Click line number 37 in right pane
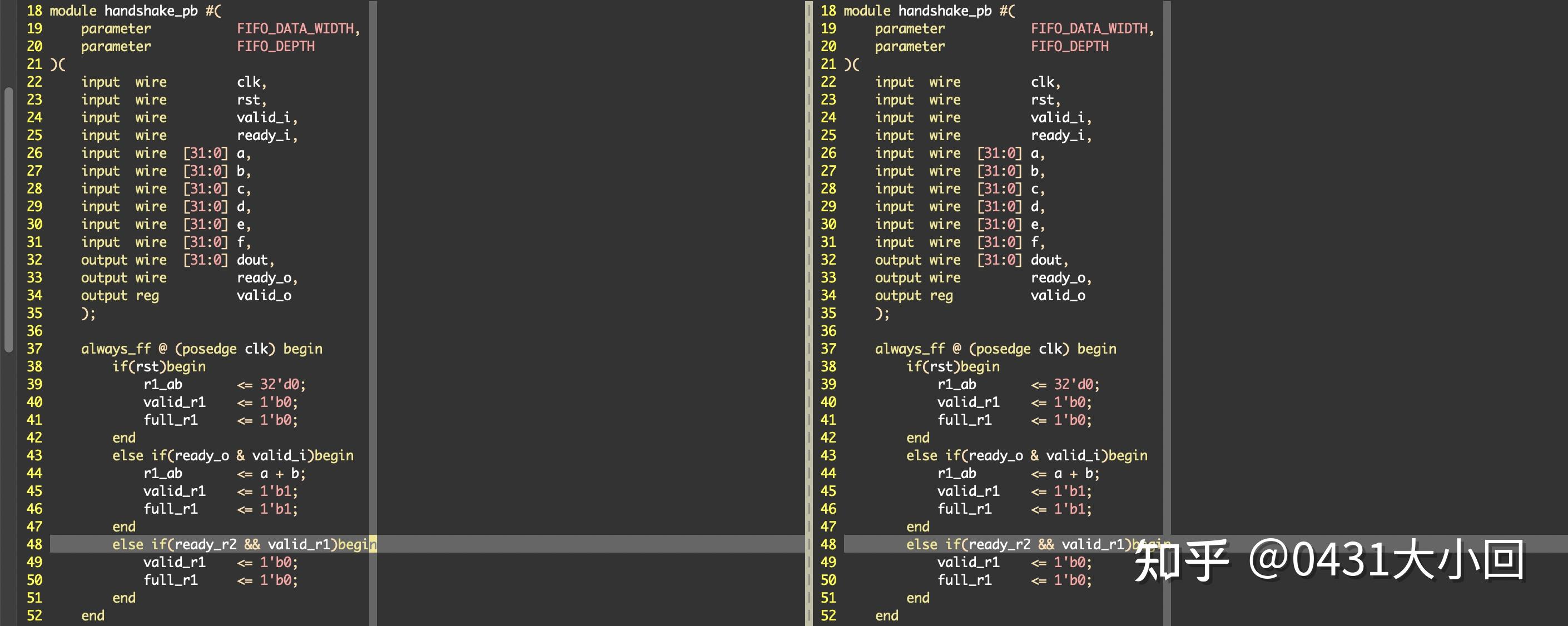 [x=828, y=349]
